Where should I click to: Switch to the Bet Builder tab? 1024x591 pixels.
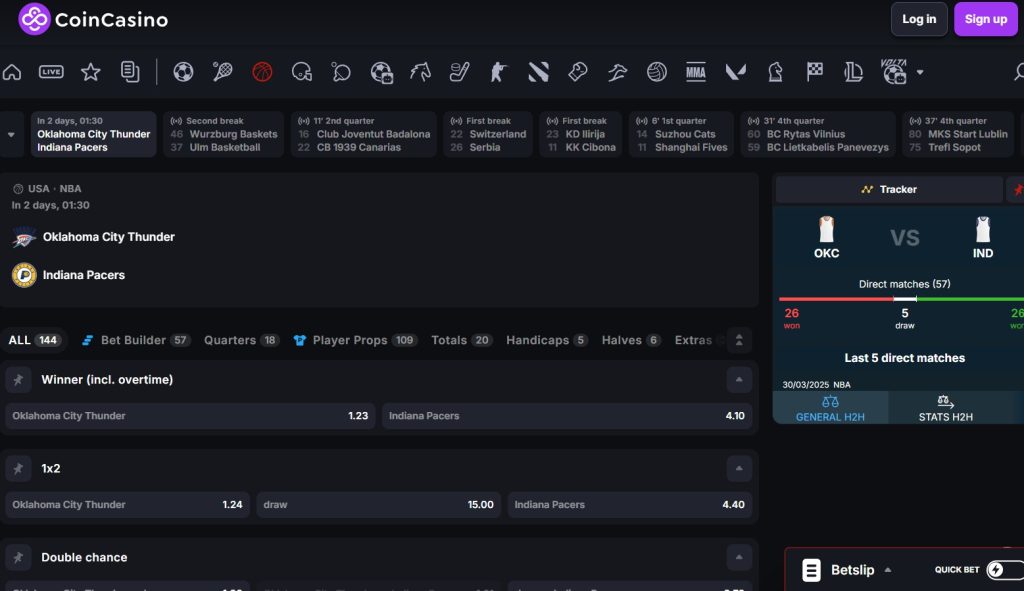point(136,340)
